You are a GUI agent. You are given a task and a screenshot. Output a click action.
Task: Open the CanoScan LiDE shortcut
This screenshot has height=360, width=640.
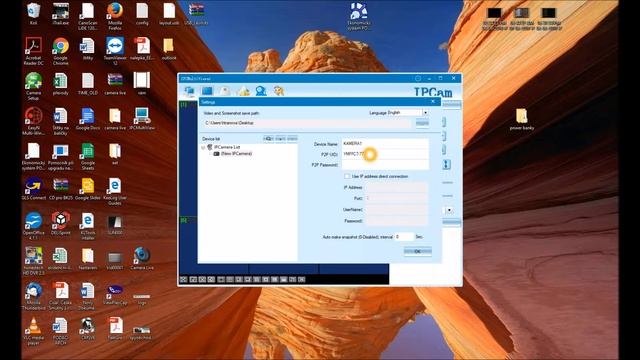[x=87, y=16]
